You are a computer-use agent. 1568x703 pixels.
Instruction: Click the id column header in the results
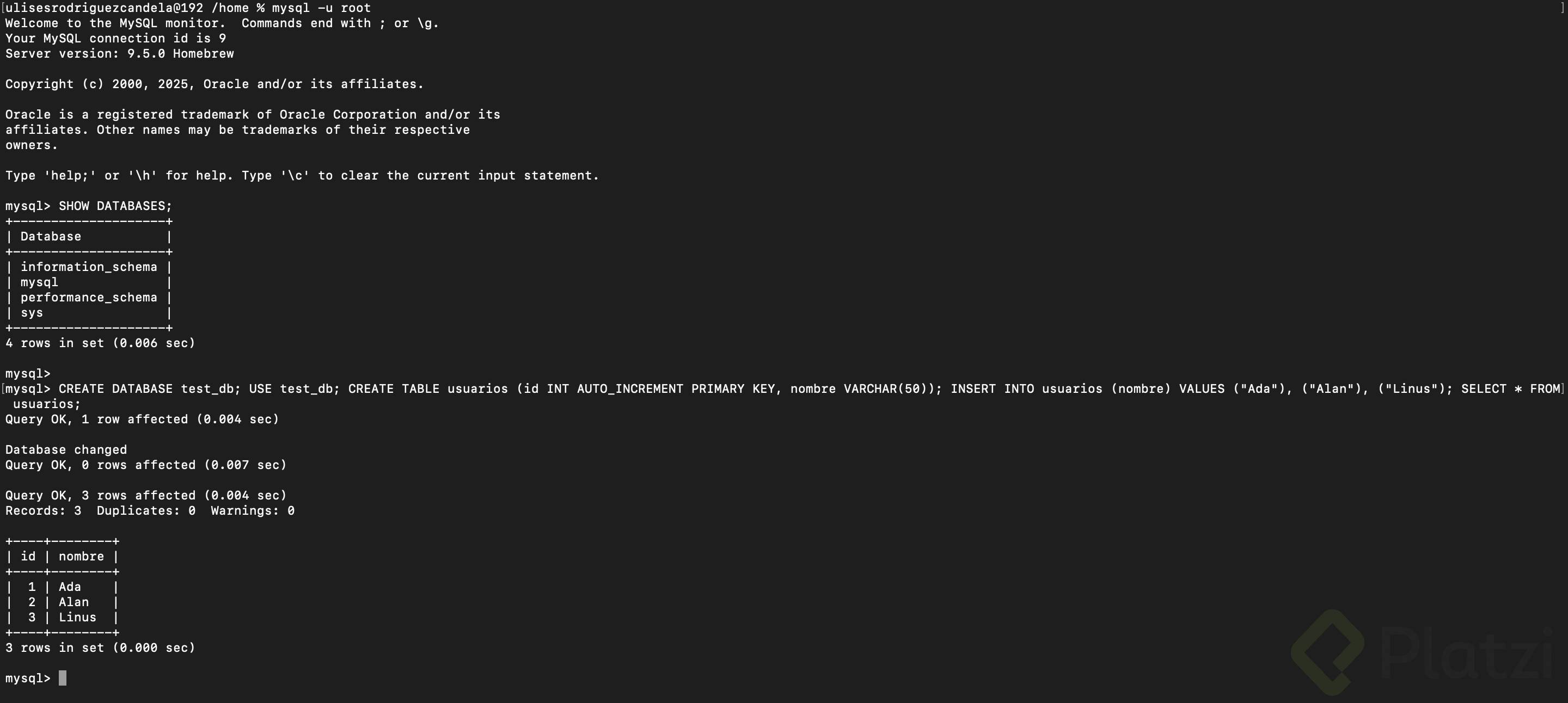click(x=28, y=557)
